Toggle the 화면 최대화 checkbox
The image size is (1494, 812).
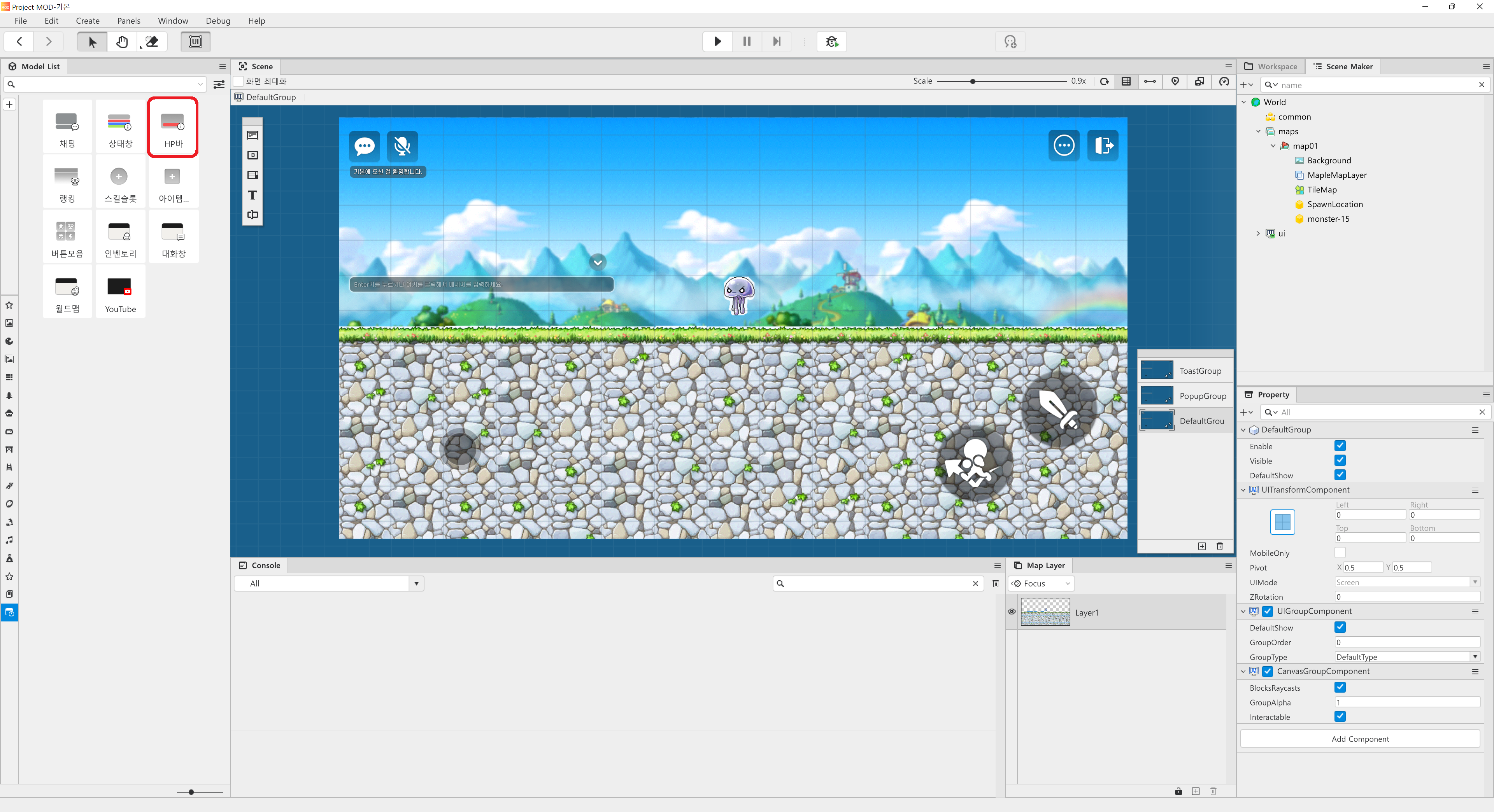pos(238,81)
